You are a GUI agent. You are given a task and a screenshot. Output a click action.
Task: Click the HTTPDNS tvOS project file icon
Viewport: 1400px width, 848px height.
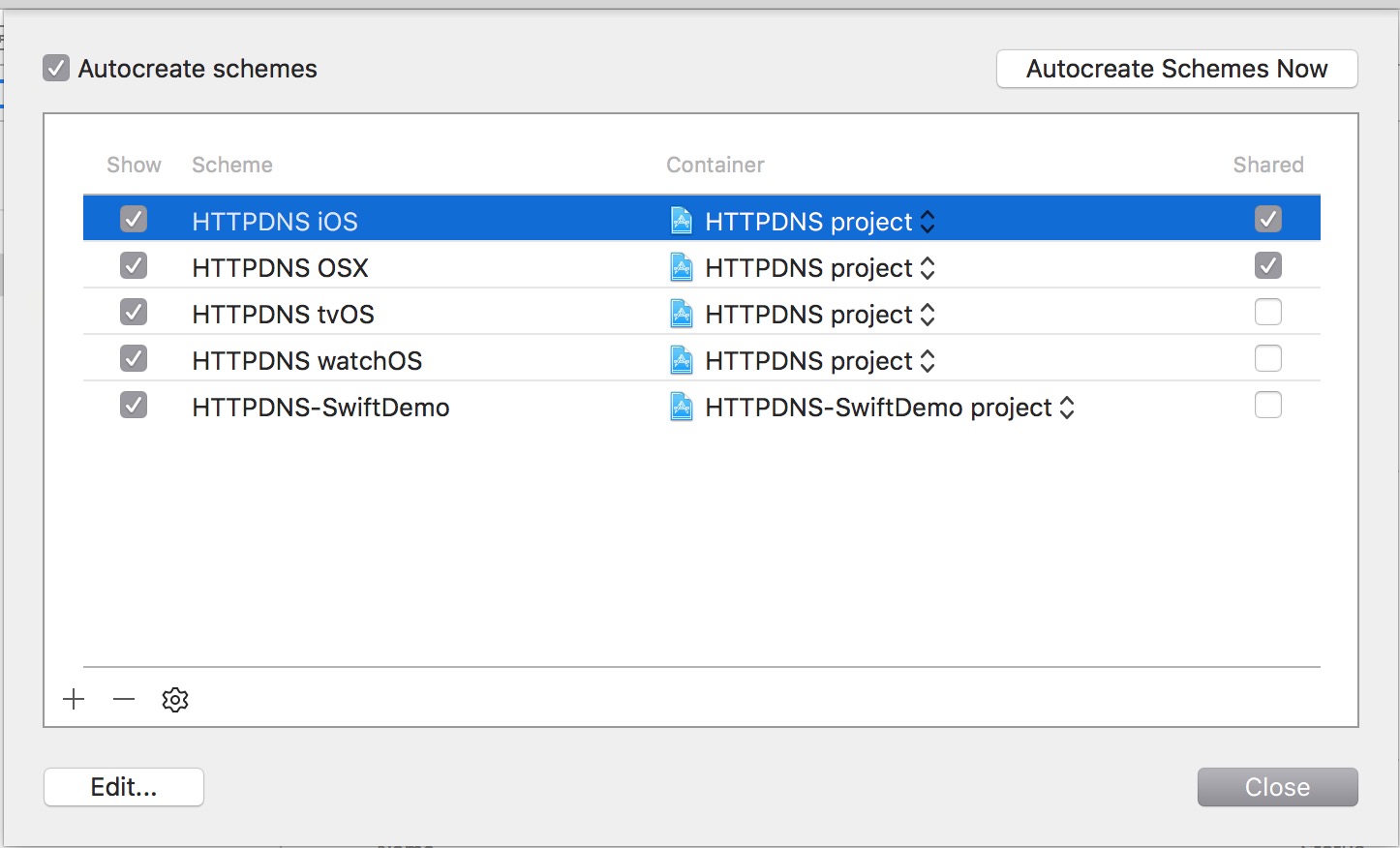click(x=682, y=315)
